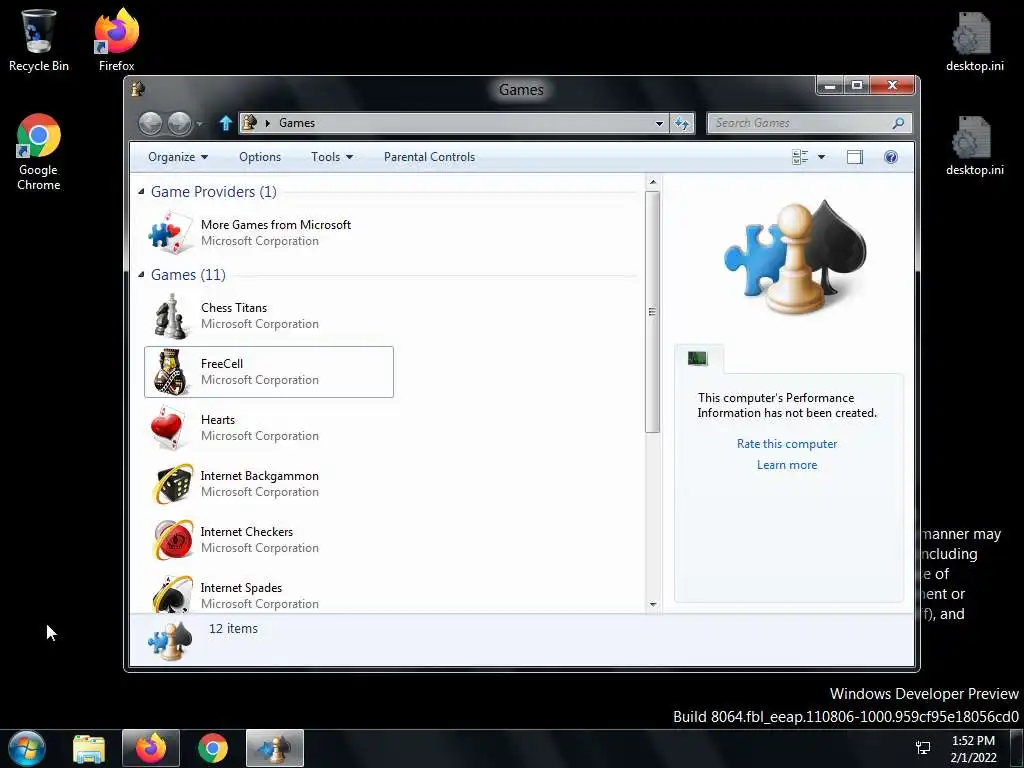Go up one level with blue arrow

point(225,123)
